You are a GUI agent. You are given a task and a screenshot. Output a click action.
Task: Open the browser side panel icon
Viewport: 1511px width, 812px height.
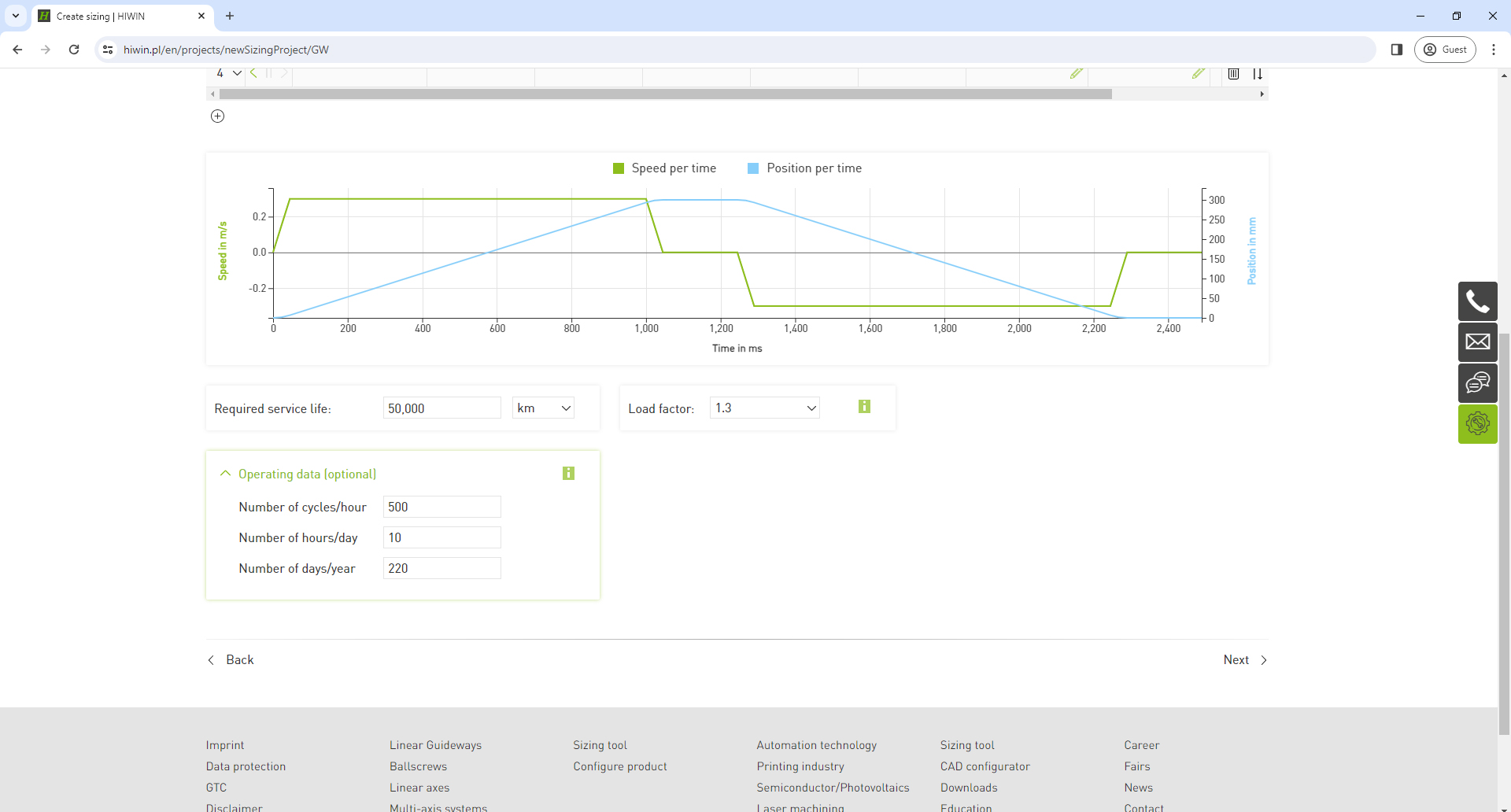(1397, 50)
